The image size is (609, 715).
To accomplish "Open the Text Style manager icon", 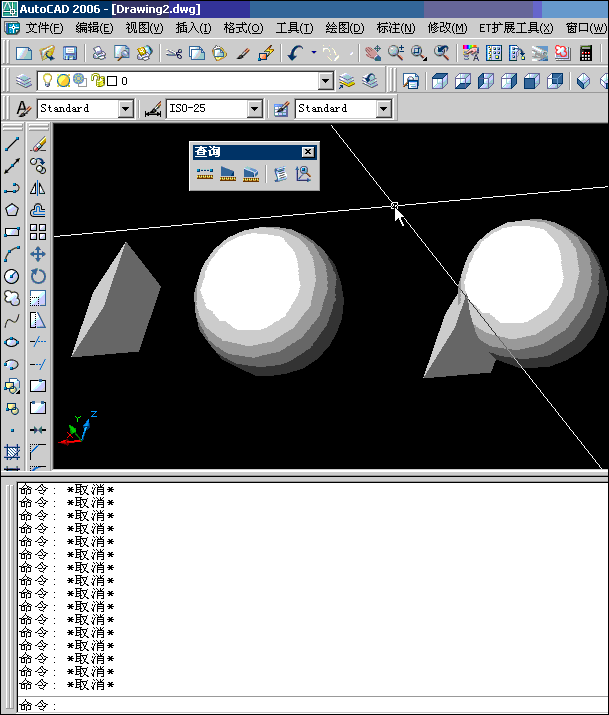I will tap(23, 109).
